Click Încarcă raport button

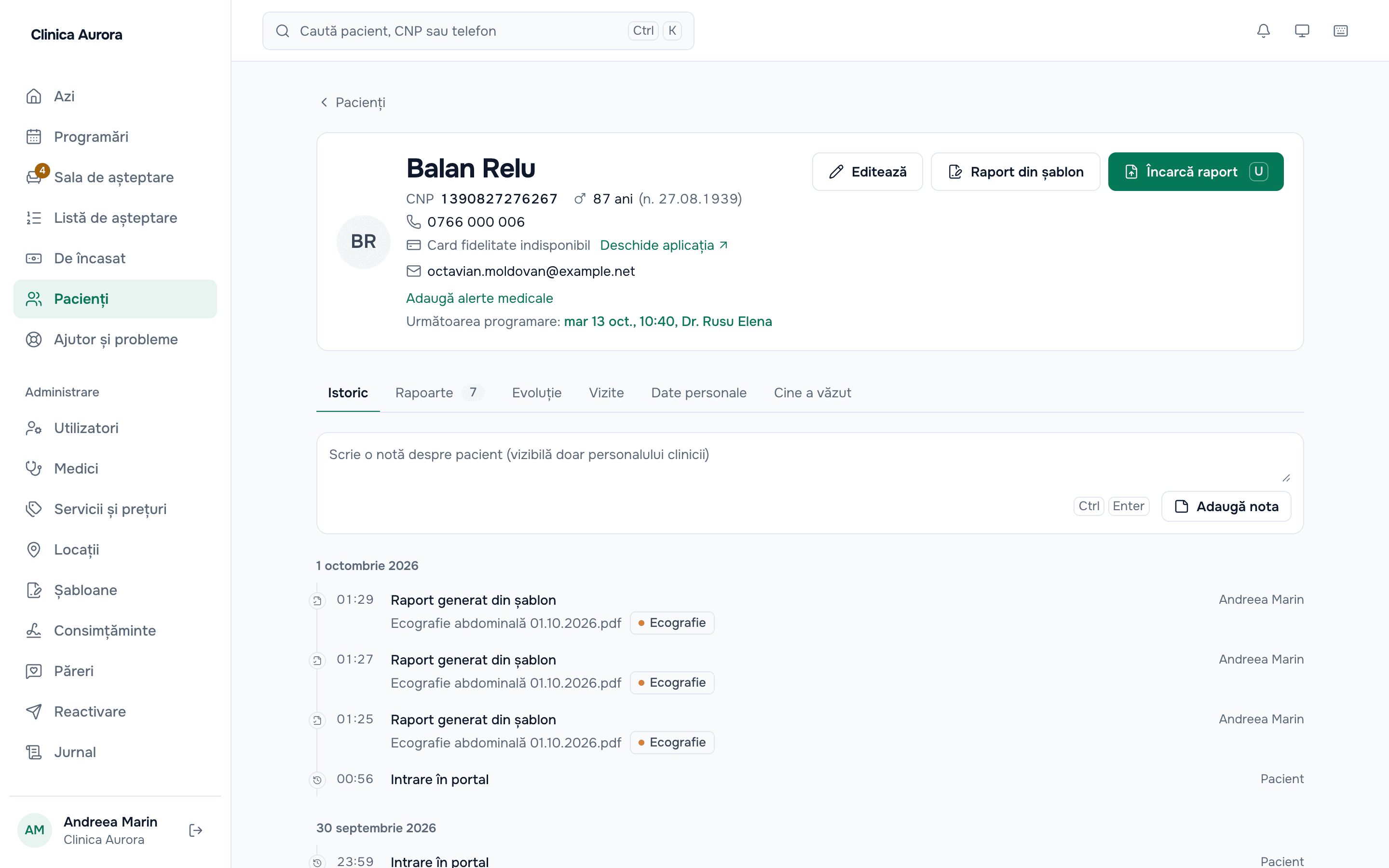point(1196,172)
